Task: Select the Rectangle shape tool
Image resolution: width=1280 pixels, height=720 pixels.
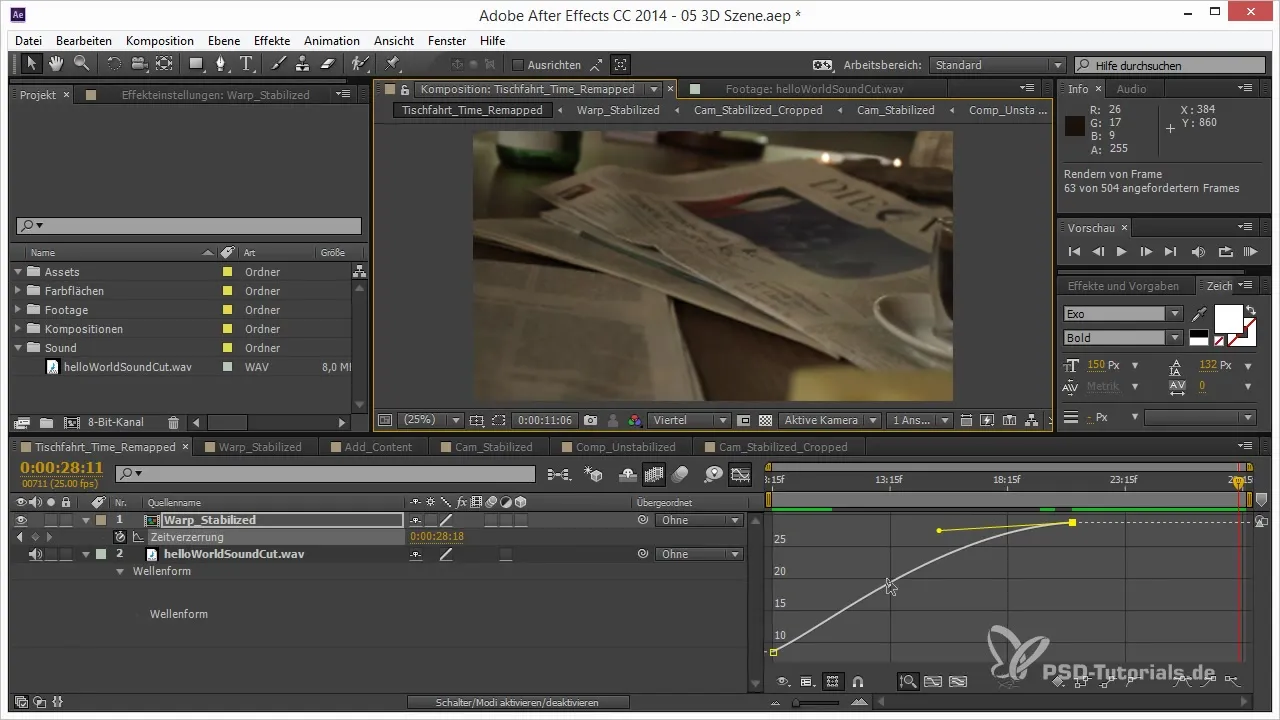Action: (x=197, y=64)
